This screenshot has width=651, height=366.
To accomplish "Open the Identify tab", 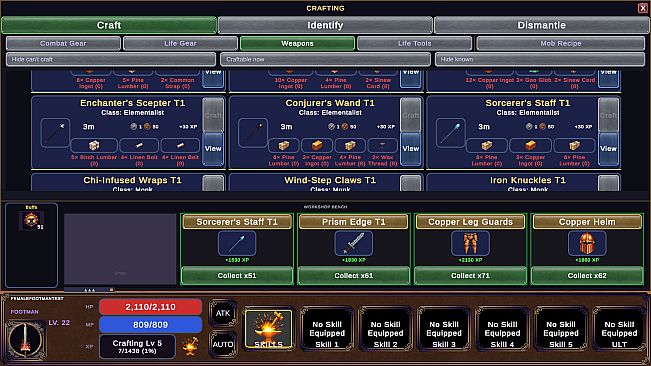I will click(x=325, y=25).
